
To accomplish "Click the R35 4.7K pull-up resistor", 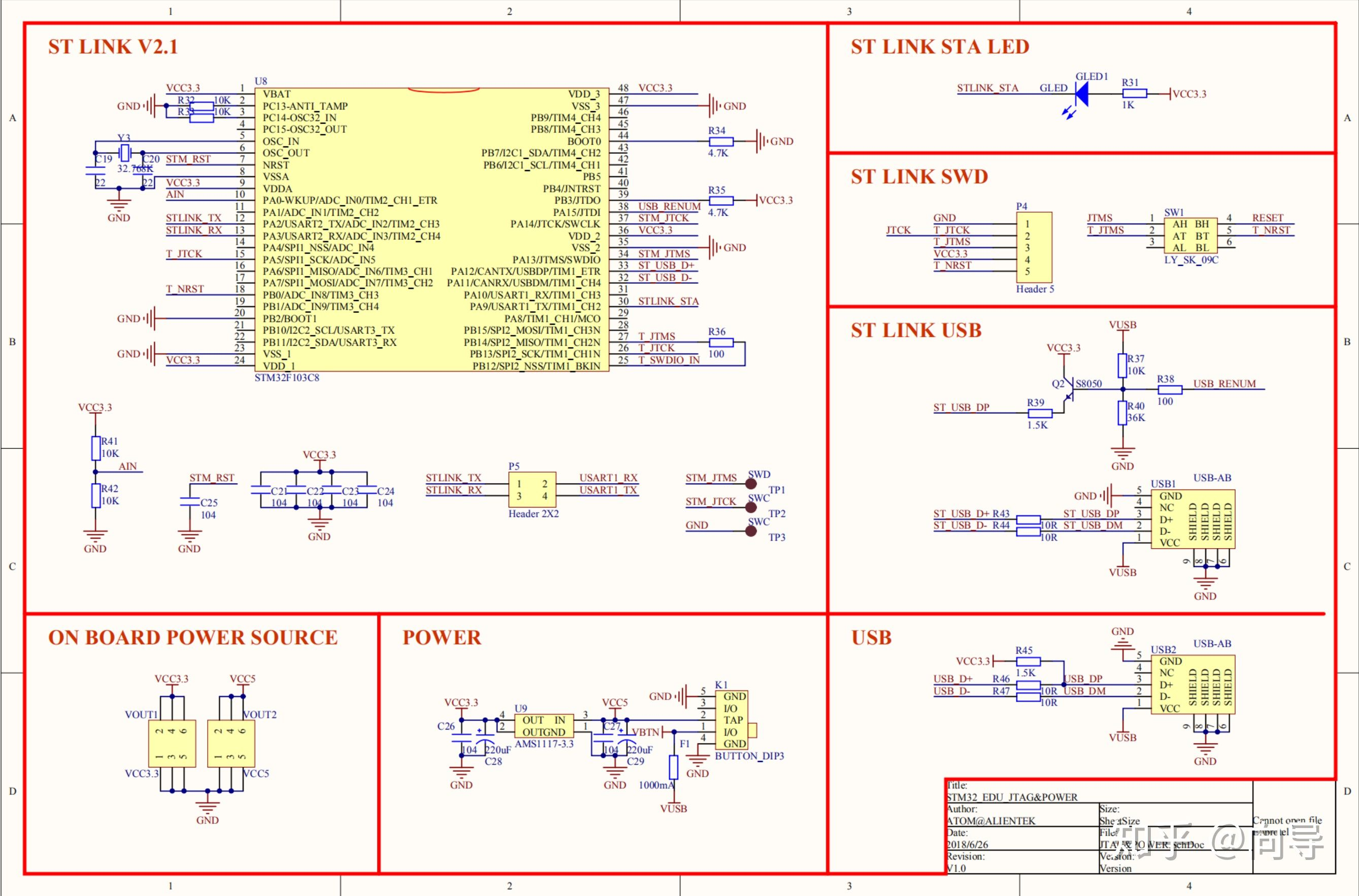I will 721,201.
